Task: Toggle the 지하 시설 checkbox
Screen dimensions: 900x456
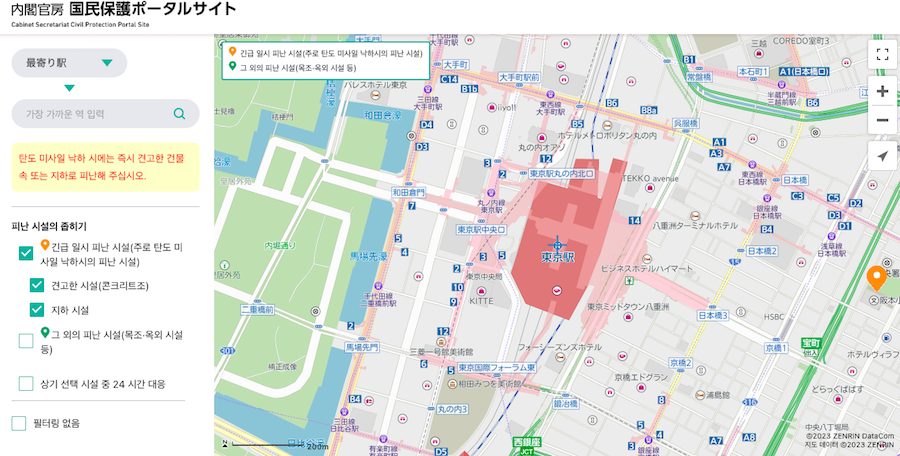Action: [x=37, y=310]
